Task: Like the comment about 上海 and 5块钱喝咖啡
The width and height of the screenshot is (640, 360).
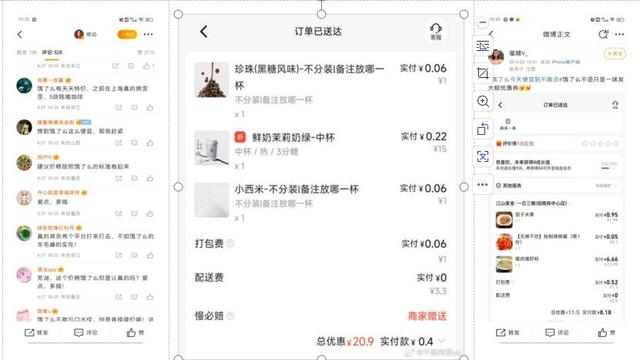Action: click(150, 108)
